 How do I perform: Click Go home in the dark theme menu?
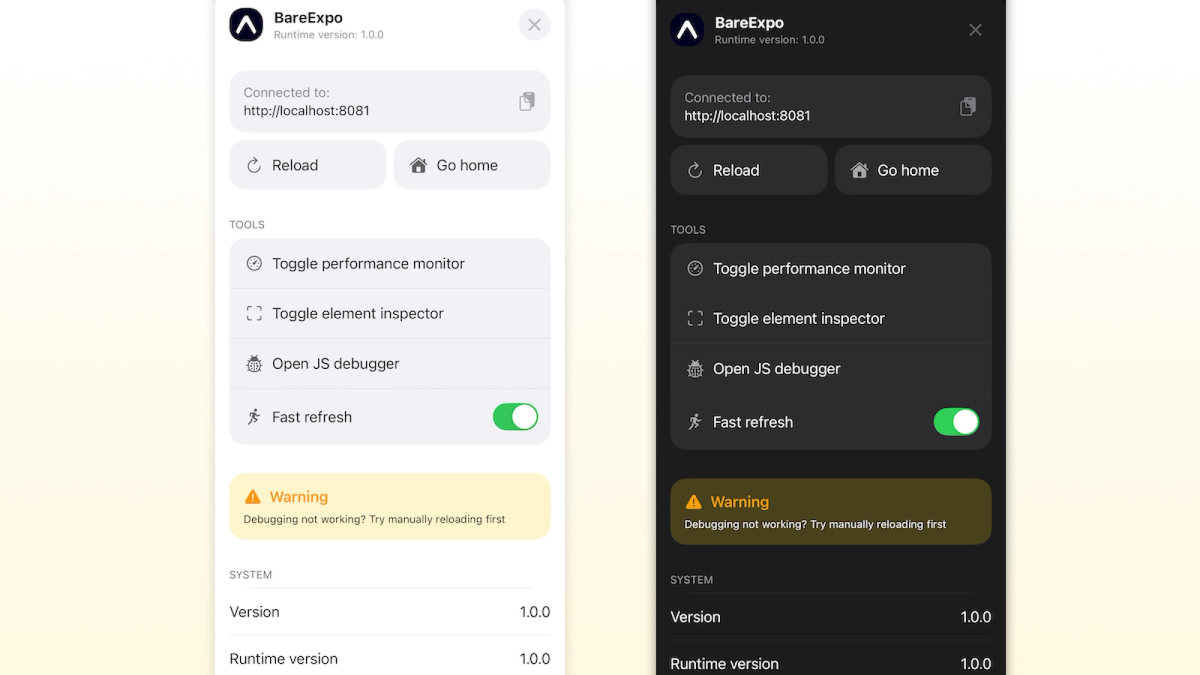tap(912, 170)
